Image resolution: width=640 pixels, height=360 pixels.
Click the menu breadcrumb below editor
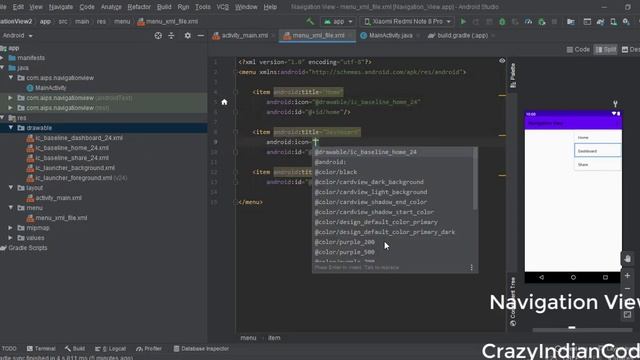tap(248, 338)
